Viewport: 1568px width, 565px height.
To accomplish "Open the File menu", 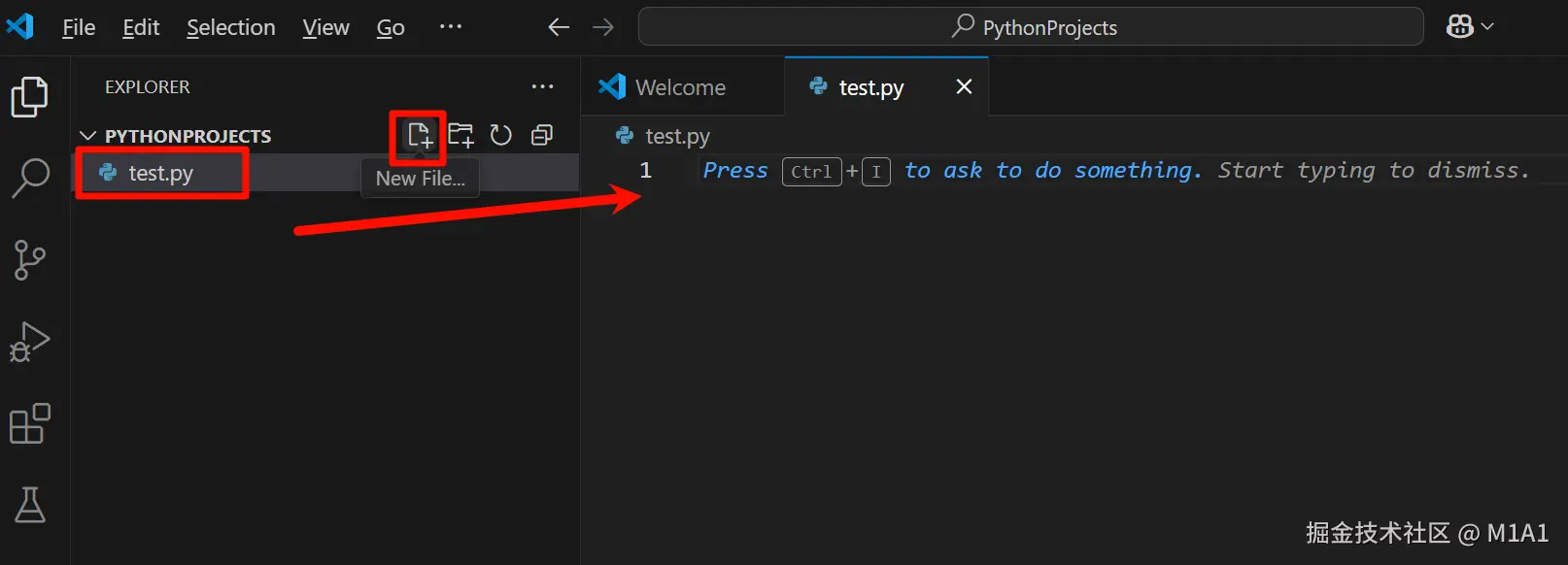I will click(79, 27).
